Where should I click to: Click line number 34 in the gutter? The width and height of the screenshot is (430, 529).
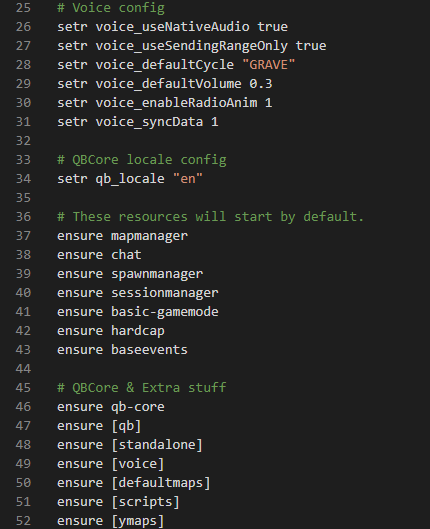coord(23,179)
